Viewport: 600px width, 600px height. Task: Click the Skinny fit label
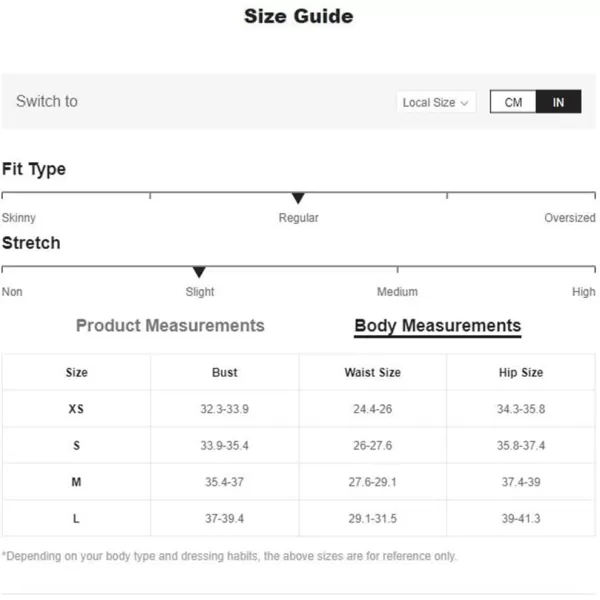tap(19, 218)
